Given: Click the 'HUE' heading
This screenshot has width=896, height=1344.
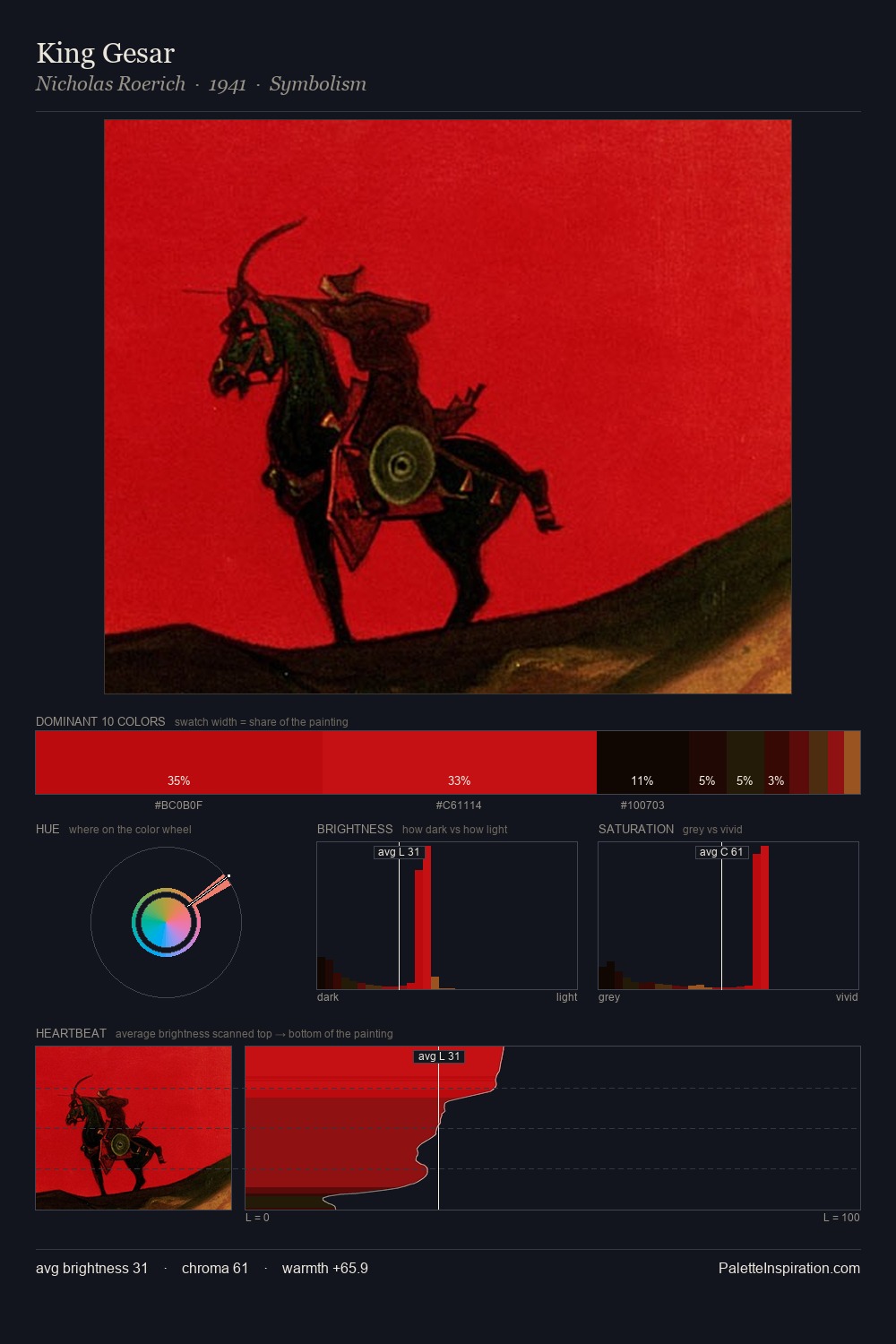Looking at the screenshot, I should (x=47, y=829).
